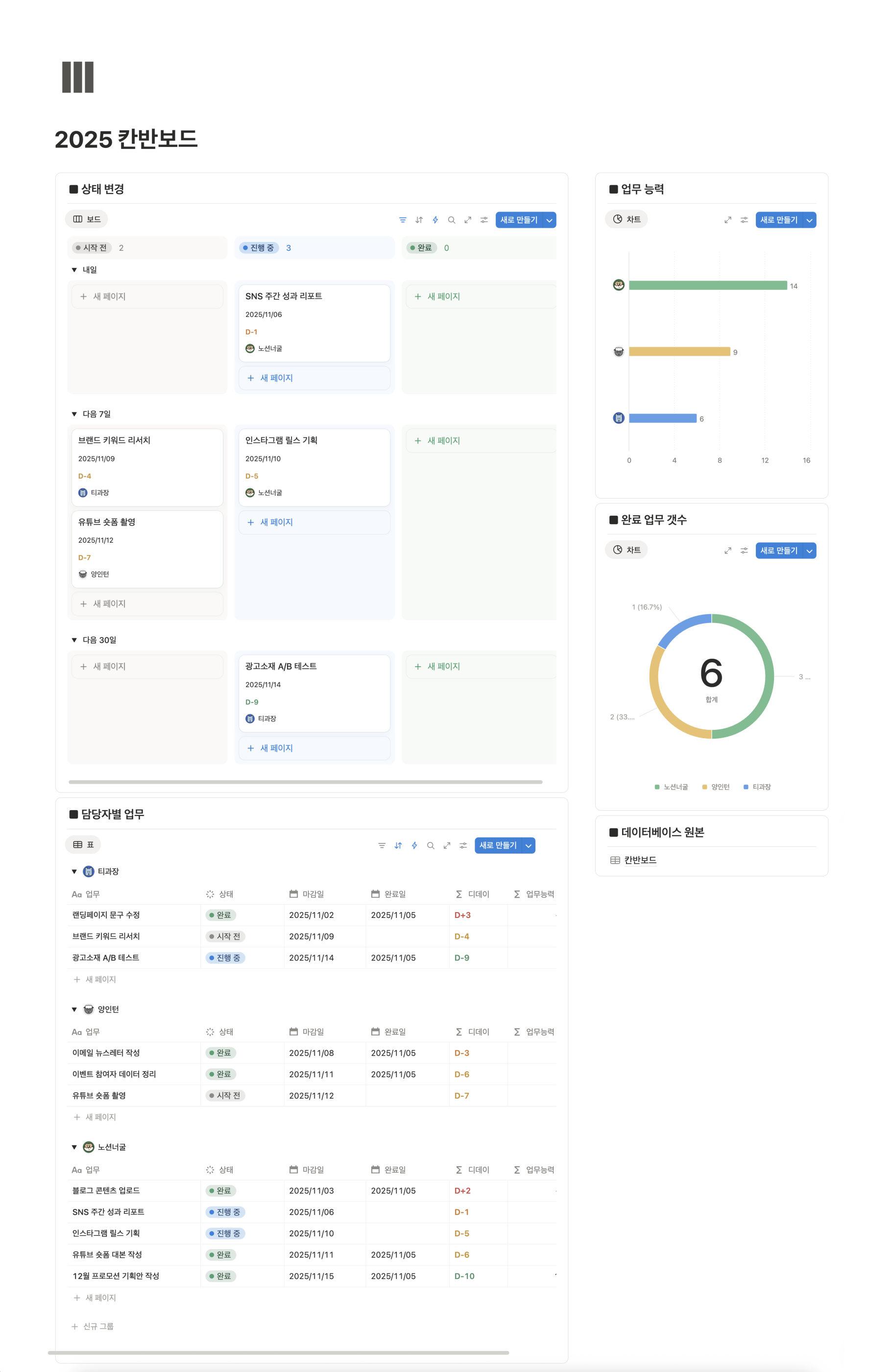892x1372 pixels.
Task: Open the 새로 만들기 dropdown arrow in 상태 변경
Action: [x=549, y=219]
